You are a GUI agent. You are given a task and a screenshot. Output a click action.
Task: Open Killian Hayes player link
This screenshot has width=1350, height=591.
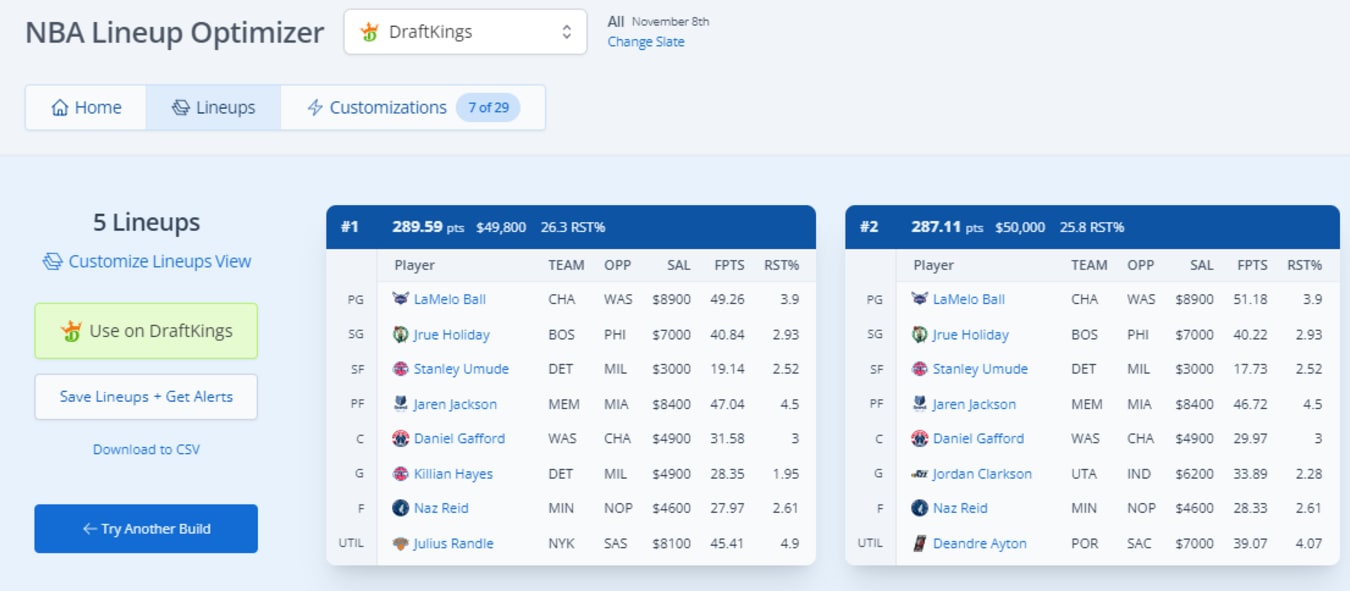click(x=453, y=474)
